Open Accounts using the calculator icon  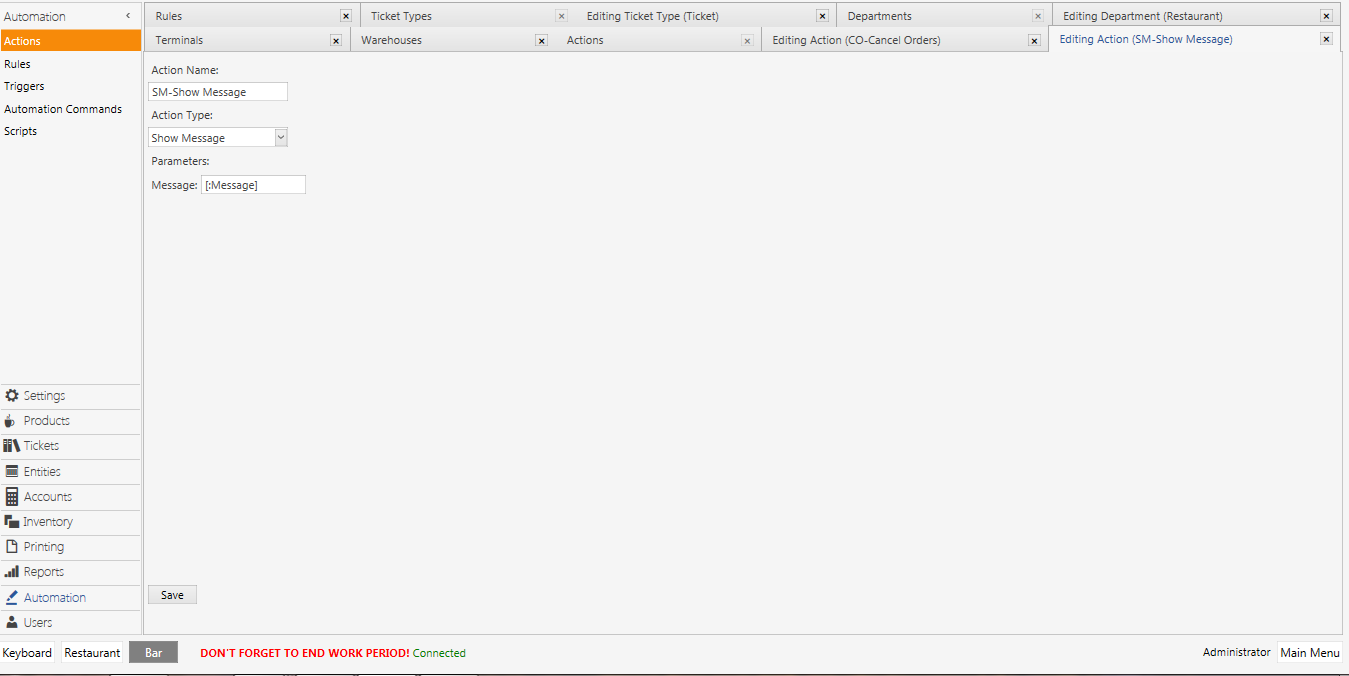point(12,497)
